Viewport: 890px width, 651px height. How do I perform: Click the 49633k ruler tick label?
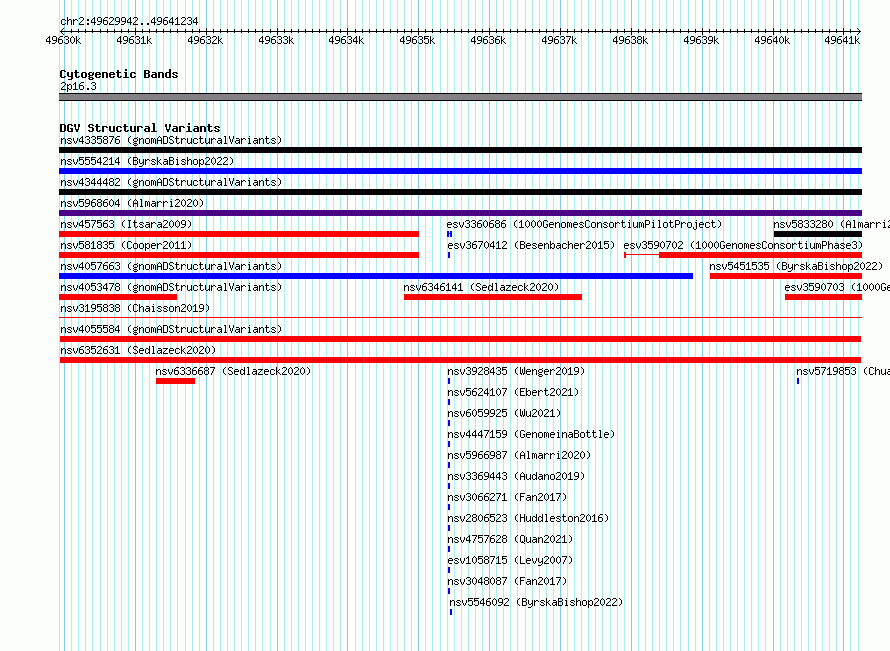tap(276, 40)
